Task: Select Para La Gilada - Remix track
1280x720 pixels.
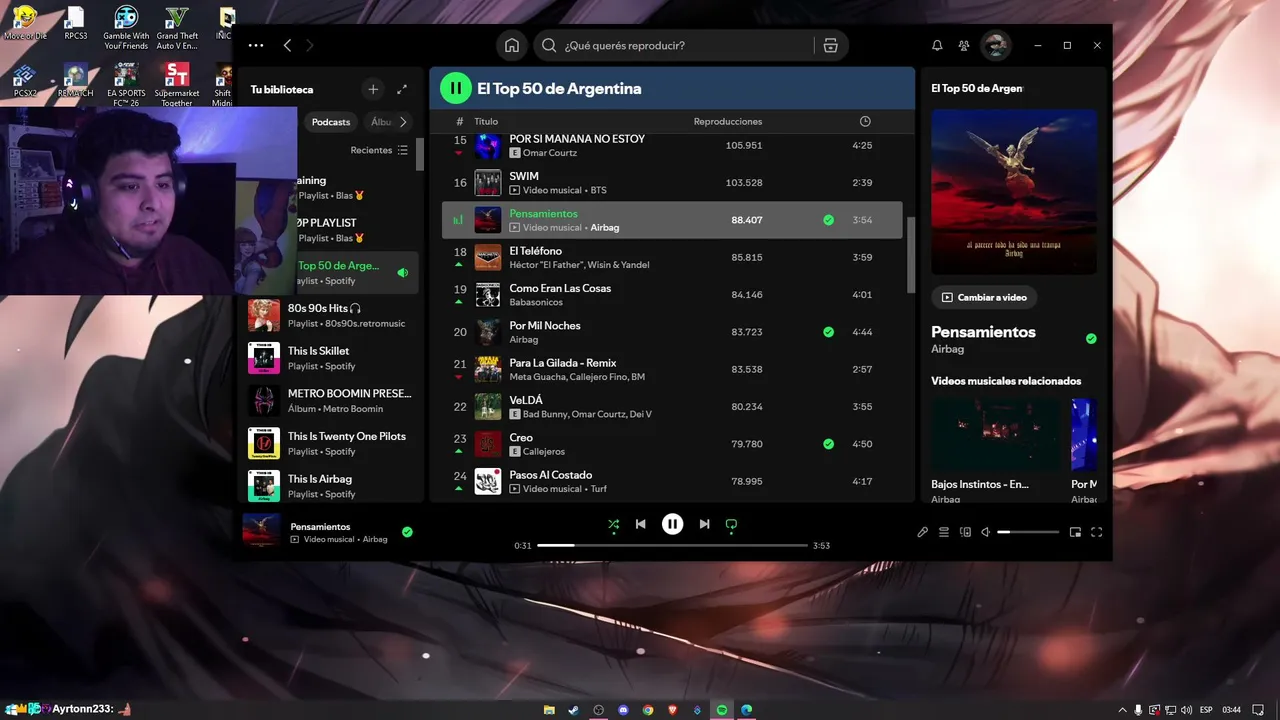Action: (x=672, y=370)
